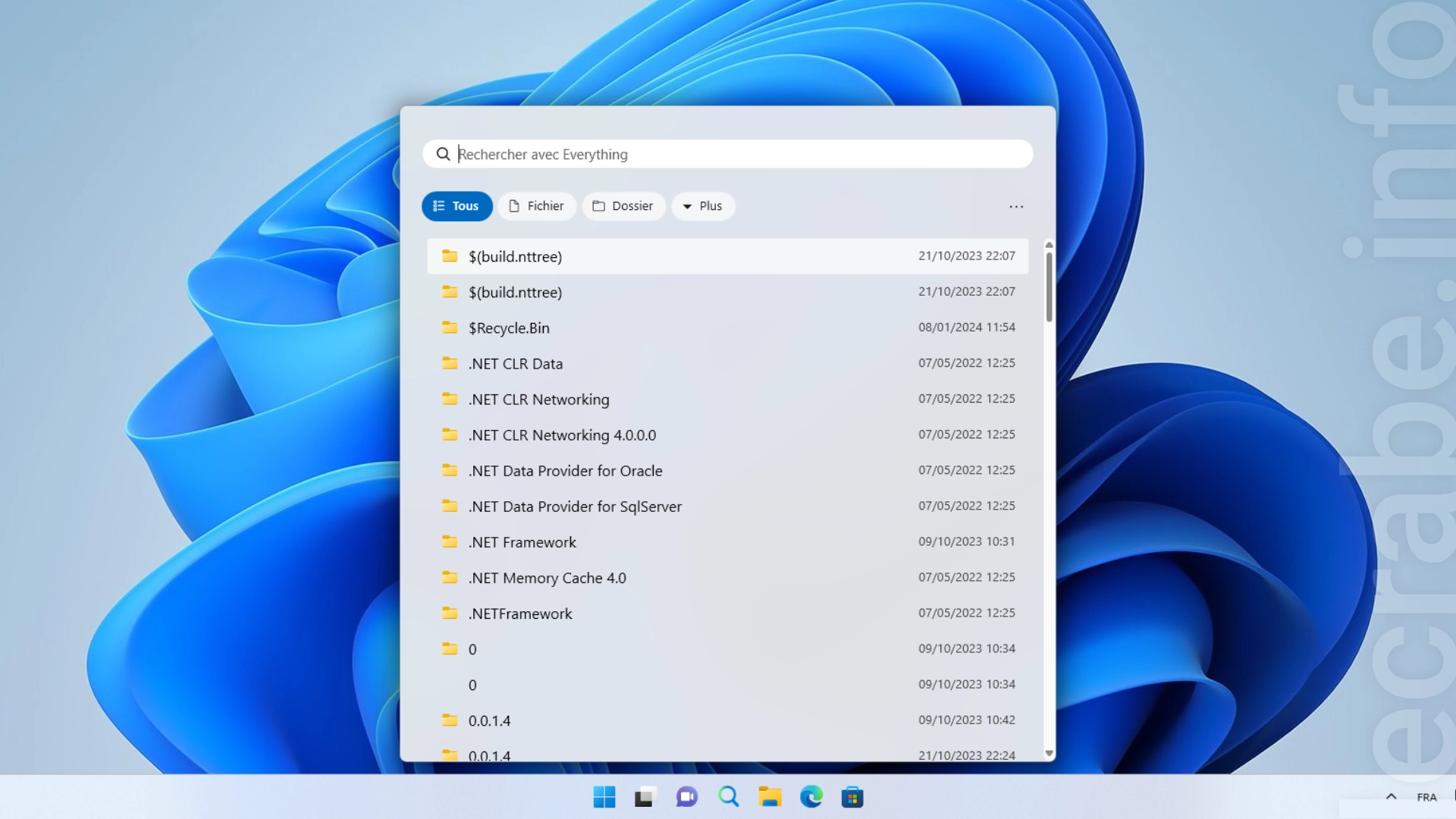Select .NET Data Provider for SqlServer result

click(x=728, y=506)
